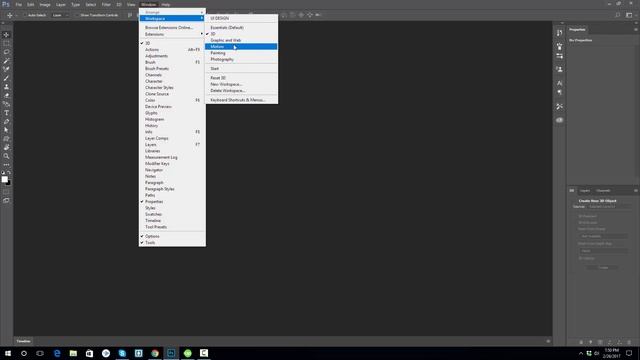Toggle Tools panel visibility in Window menu

pos(172,242)
